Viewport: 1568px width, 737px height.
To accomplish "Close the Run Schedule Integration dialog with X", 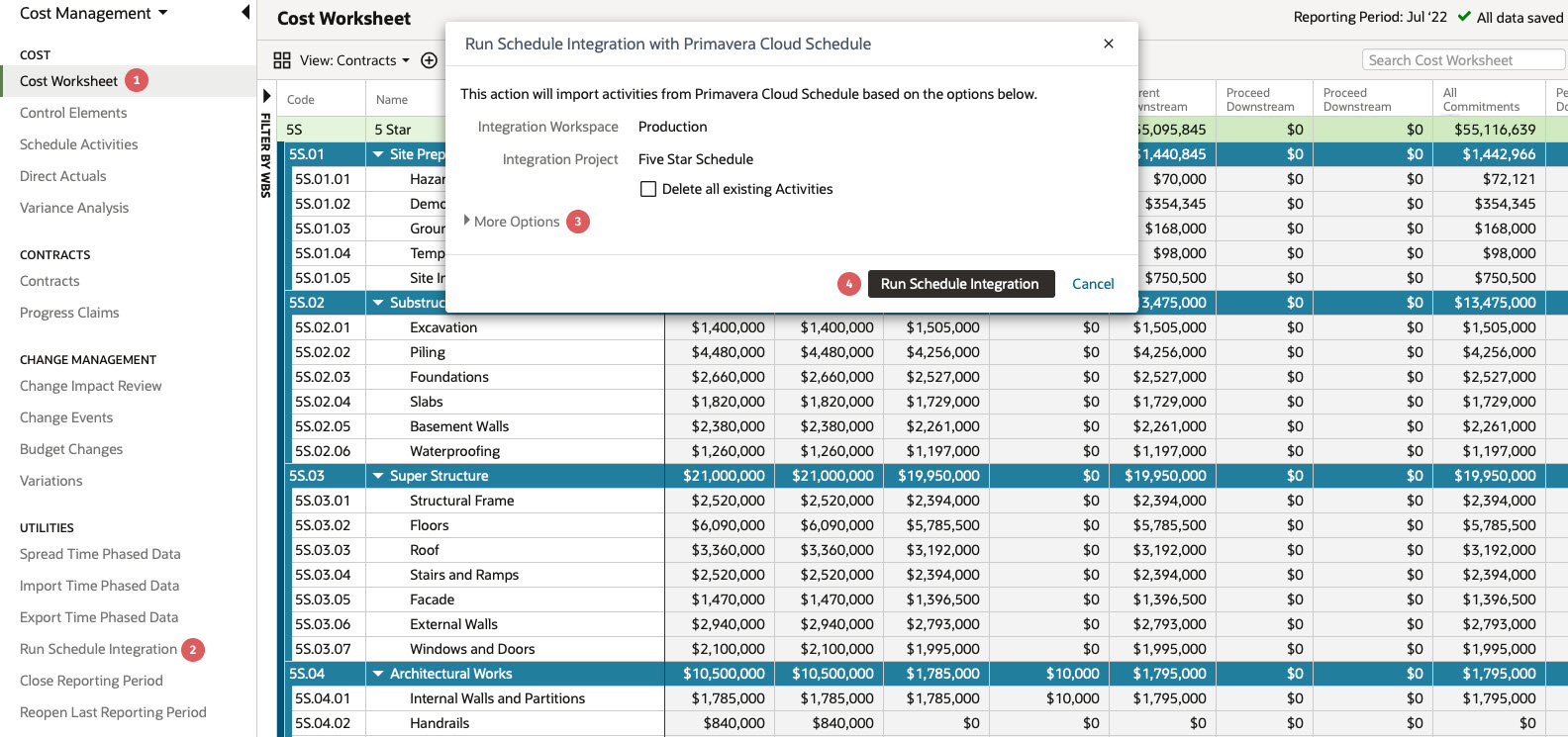I will tap(1109, 44).
